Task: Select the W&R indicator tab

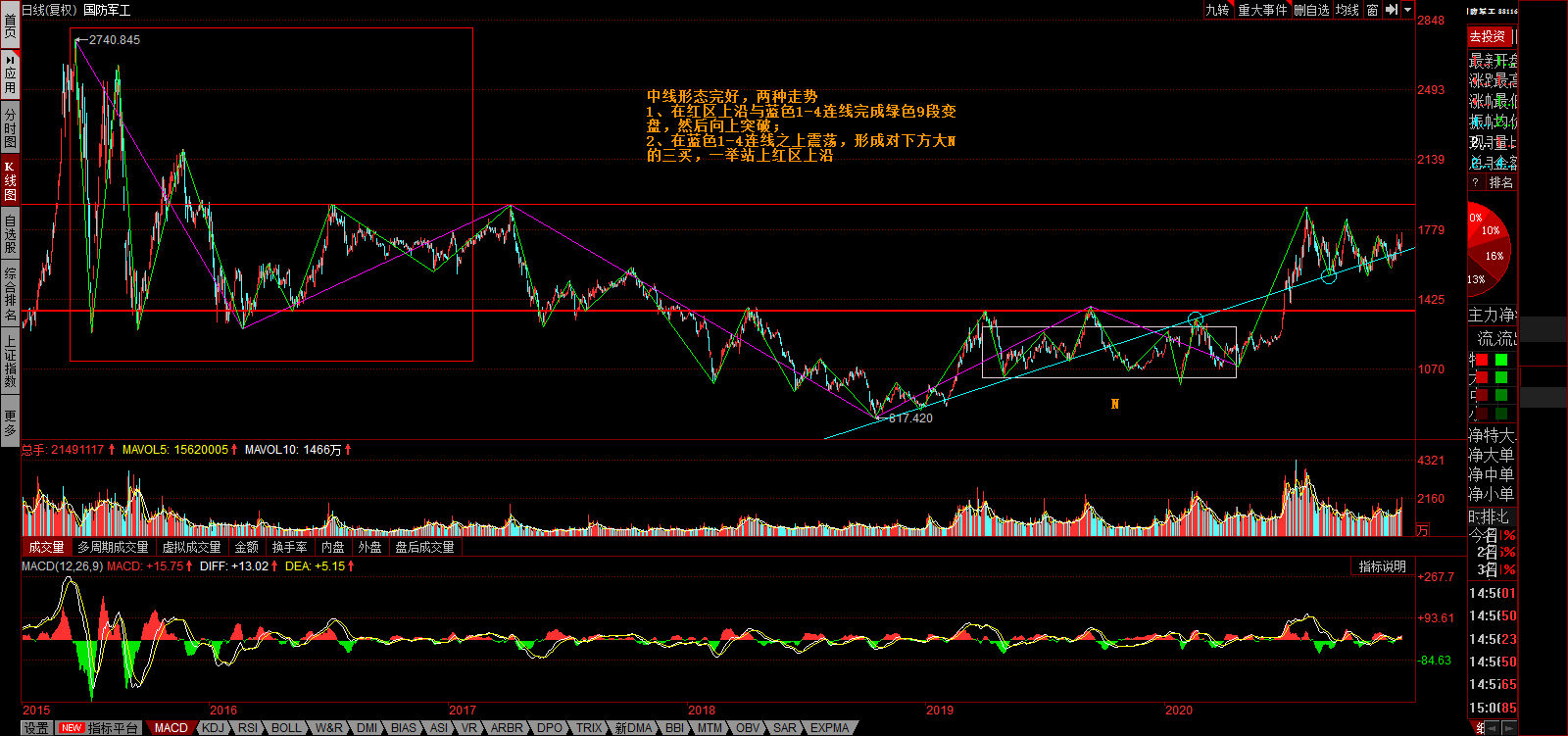Action: [x=329, y=728]
